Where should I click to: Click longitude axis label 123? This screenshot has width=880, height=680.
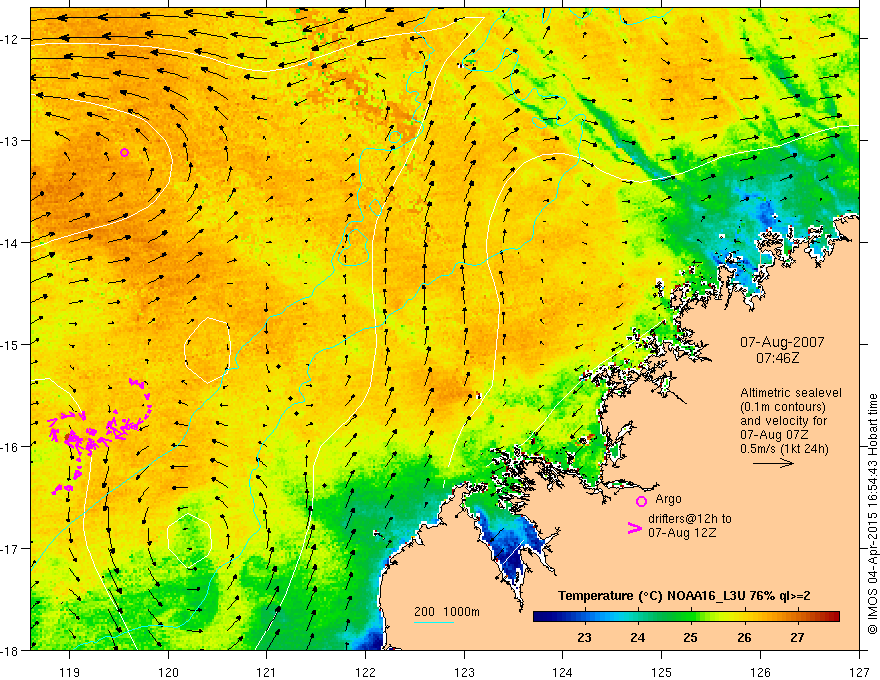[x=464, y=672]
